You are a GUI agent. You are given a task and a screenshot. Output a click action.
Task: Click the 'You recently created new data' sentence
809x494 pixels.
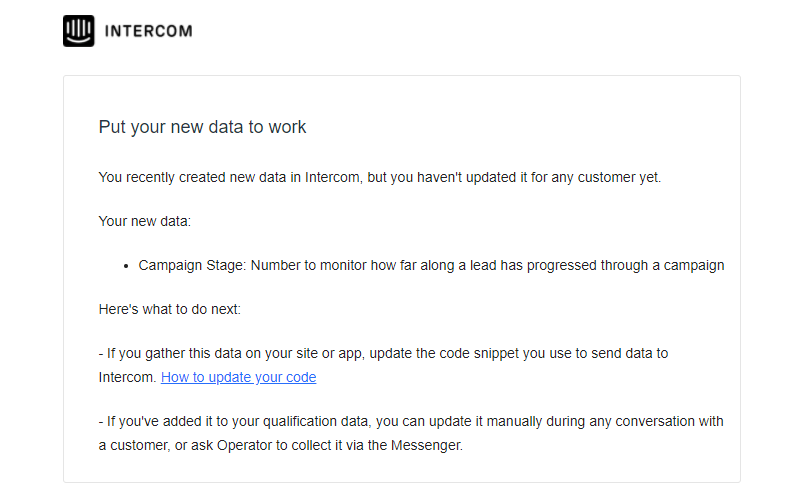pyautogui.click(x=379, y=178)
